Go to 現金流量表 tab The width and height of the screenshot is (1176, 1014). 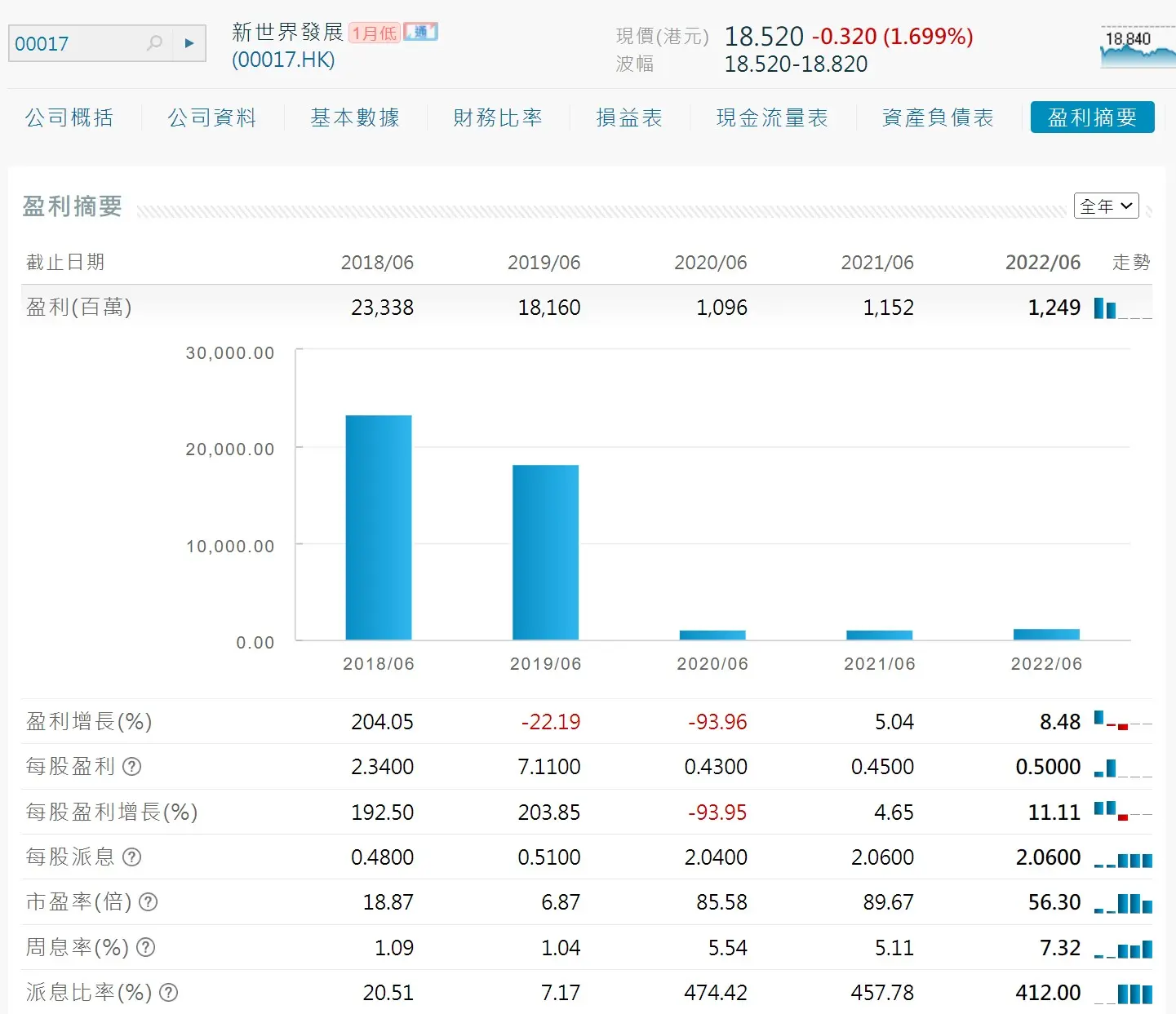(x=772, y=117)
